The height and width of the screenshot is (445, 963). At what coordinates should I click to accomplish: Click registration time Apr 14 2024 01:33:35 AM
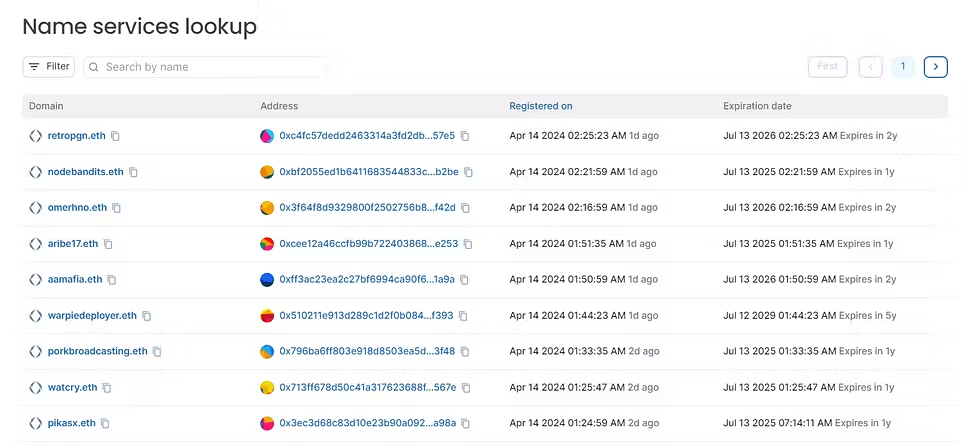coord(567,352)
